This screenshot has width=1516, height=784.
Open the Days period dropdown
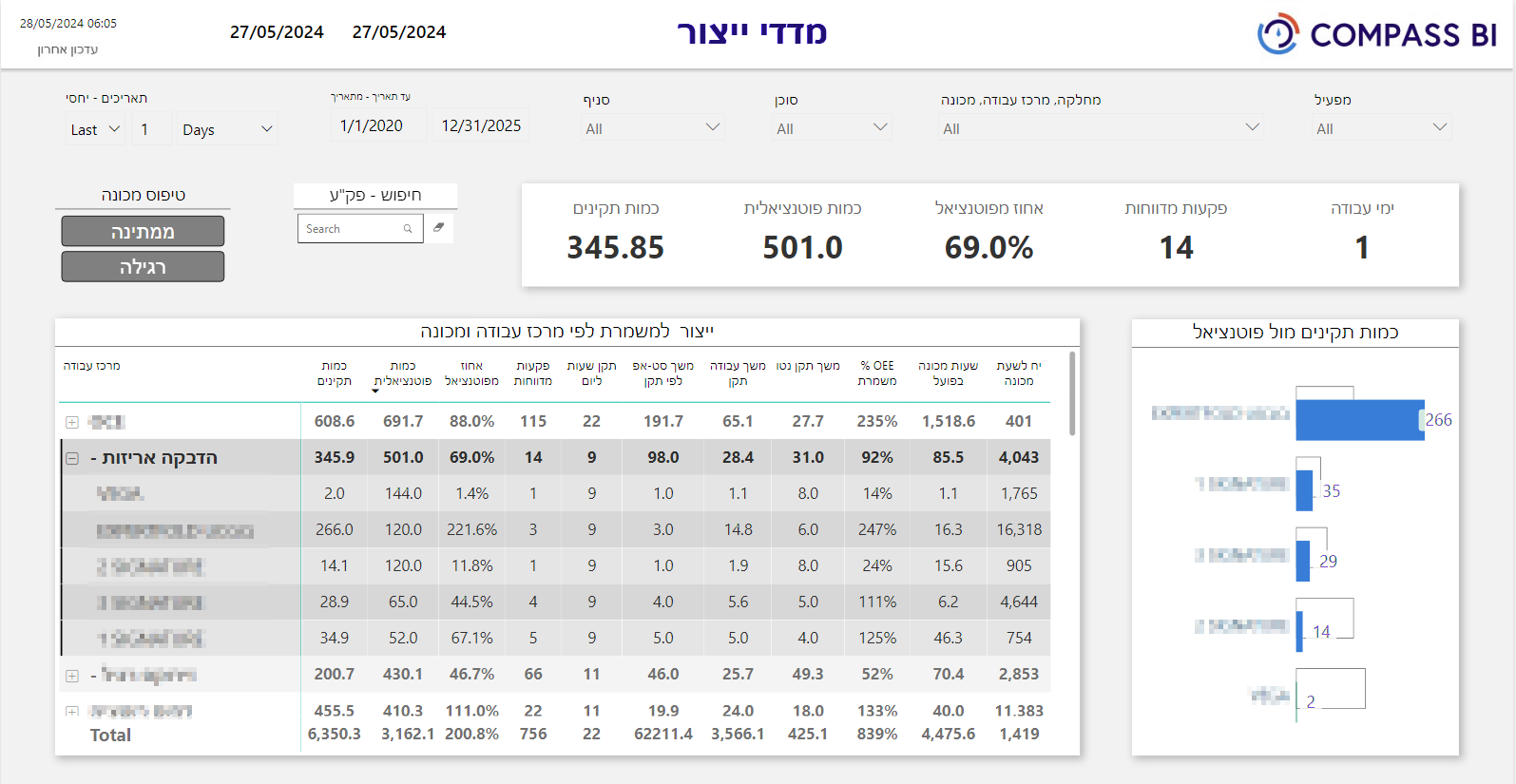tap(227, 129)
